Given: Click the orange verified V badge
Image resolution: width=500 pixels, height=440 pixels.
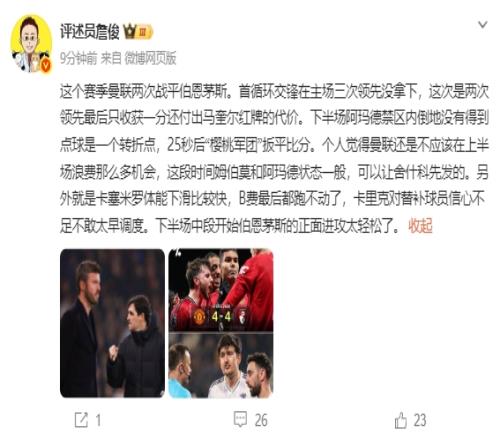Looking at the screenshot, I should pyautogui.click(x=46, y=65).
